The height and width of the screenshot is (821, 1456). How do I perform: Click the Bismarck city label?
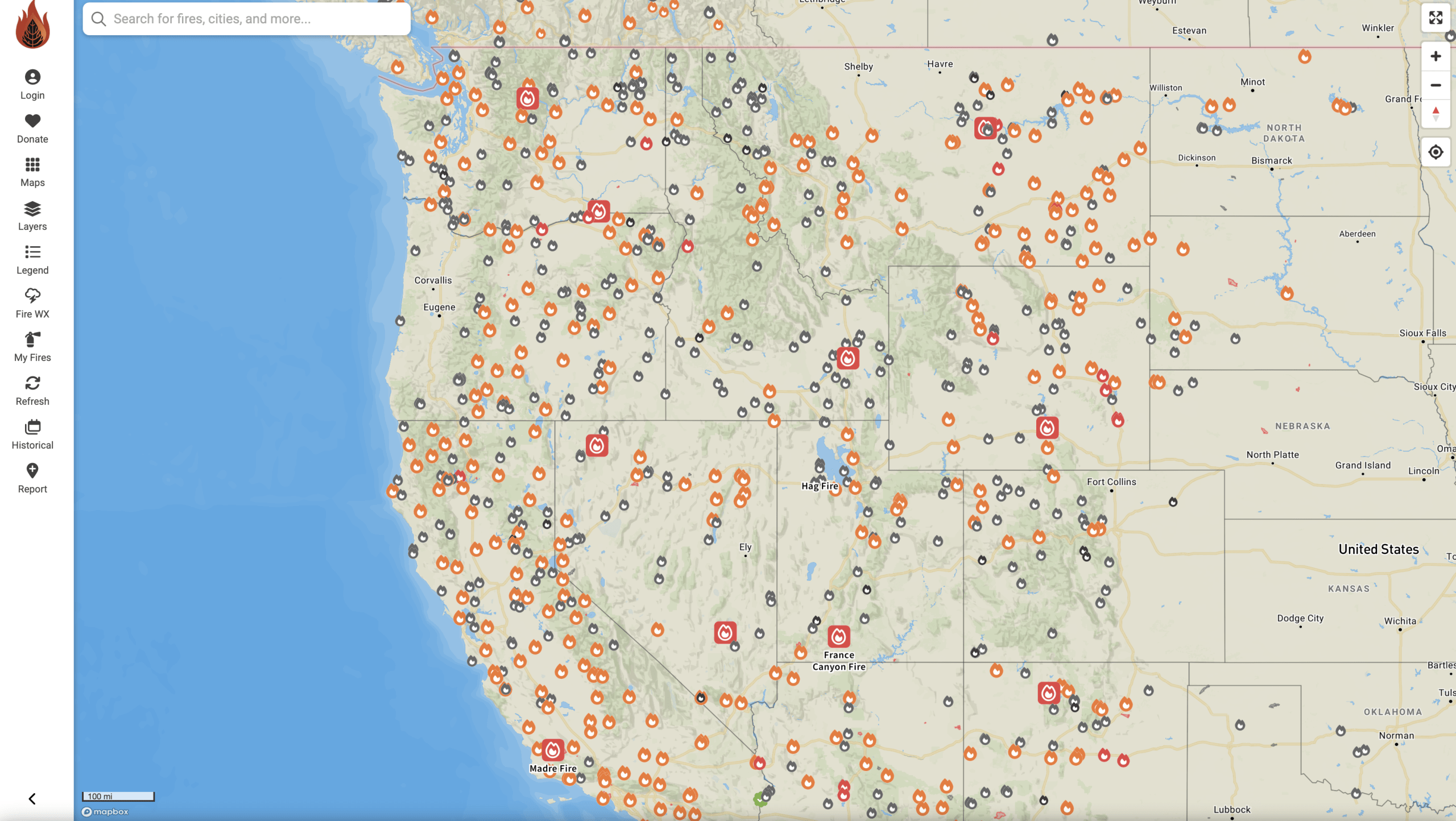coord(1272,161)
